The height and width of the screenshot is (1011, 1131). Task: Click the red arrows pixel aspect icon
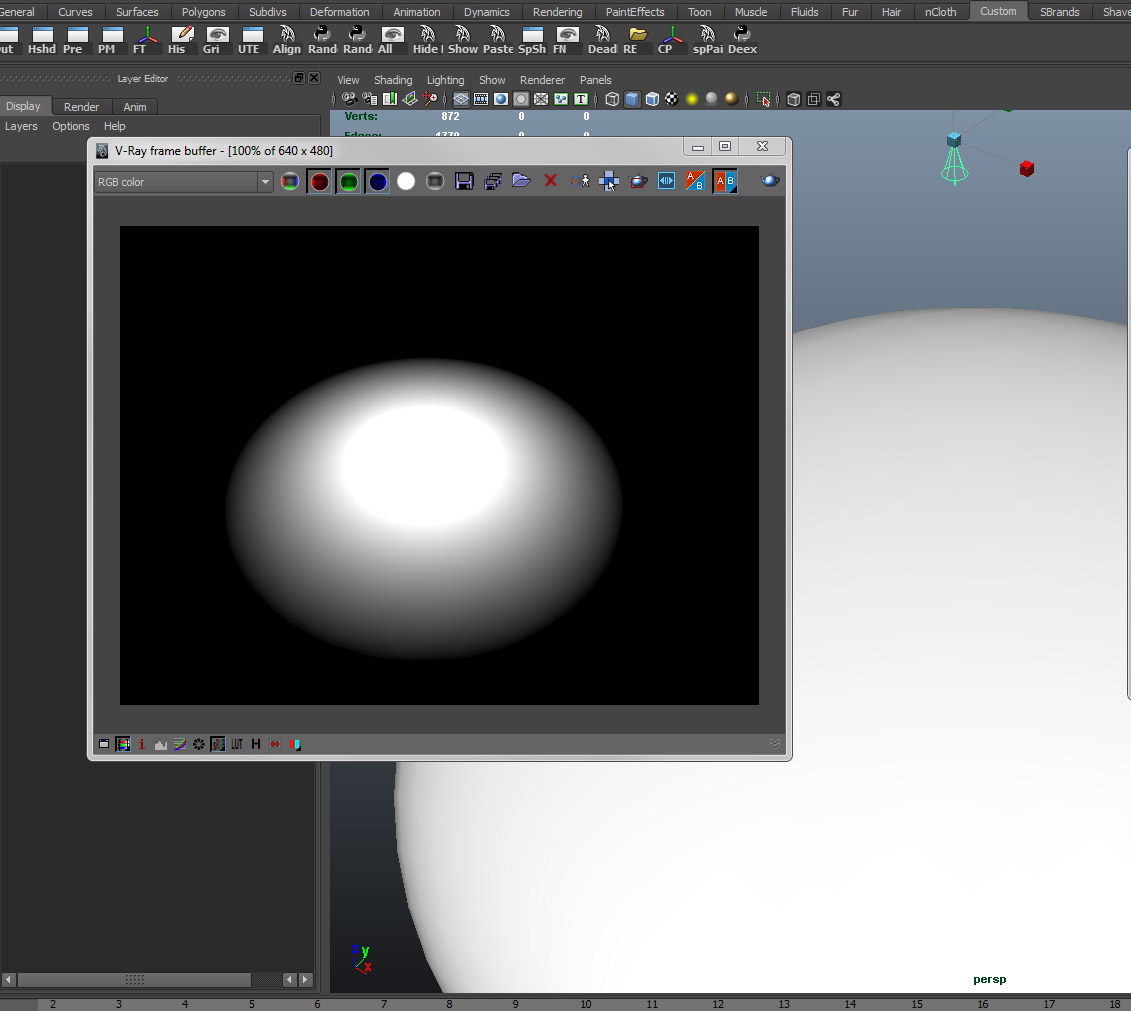pos(275,744)
